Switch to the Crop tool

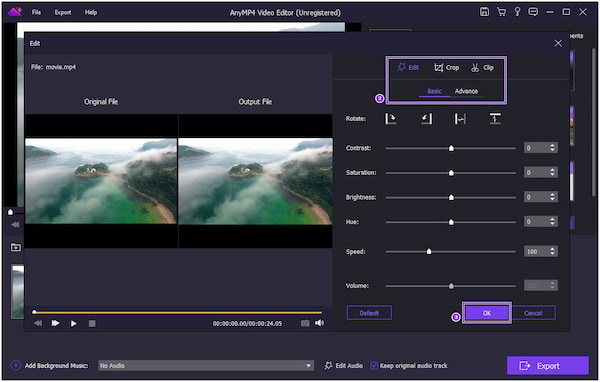[x=446, y=67]
